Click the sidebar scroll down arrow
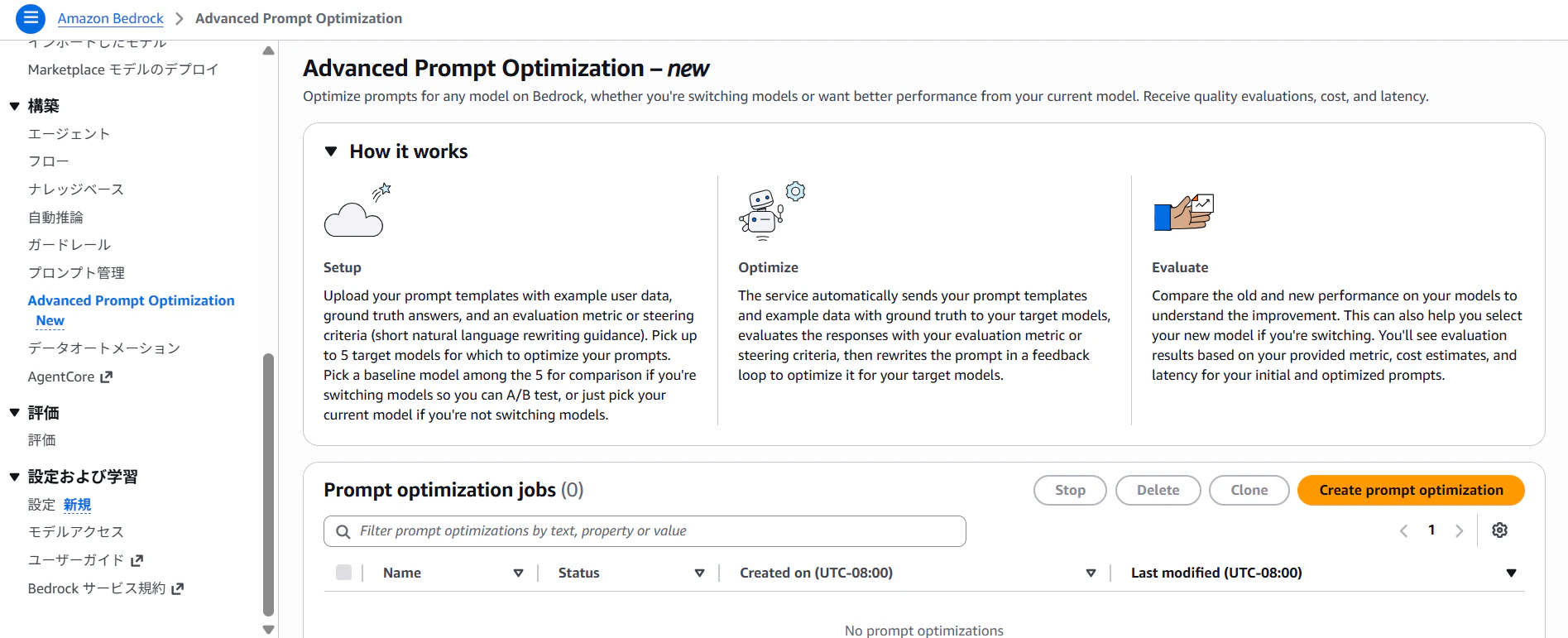Screen dimensions: 1568x638 pos(268,630)
